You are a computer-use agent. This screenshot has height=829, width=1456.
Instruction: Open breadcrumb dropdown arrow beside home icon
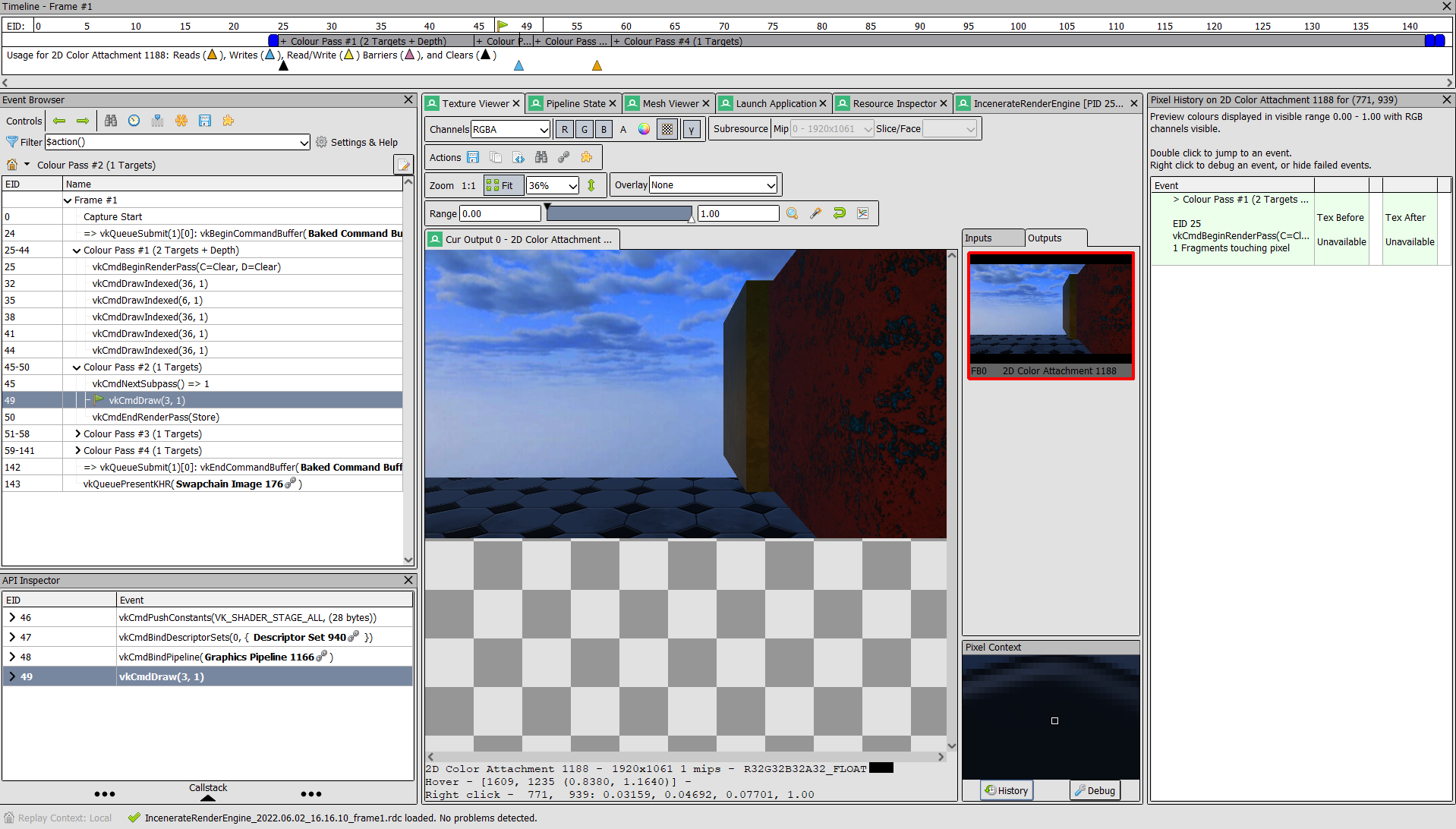(x=27, y=165)
